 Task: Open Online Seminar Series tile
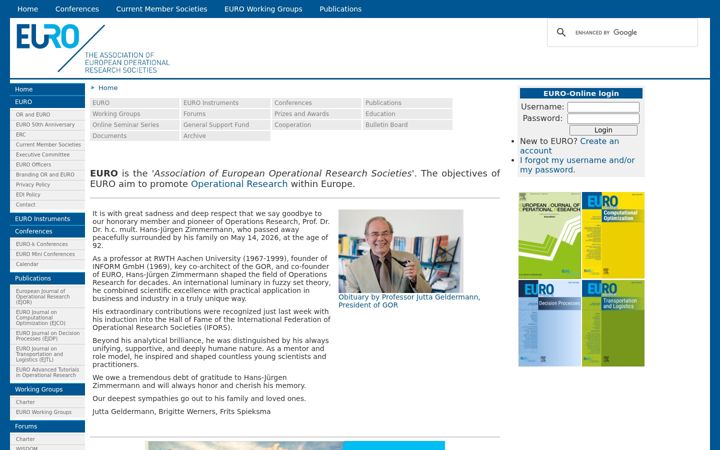135,125
